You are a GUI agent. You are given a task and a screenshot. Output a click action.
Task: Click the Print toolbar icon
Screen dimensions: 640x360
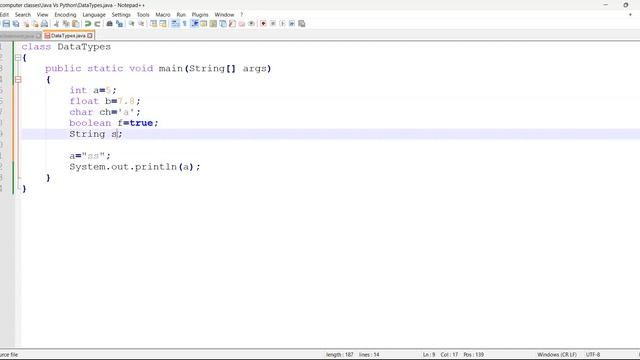tap(44, 24)
